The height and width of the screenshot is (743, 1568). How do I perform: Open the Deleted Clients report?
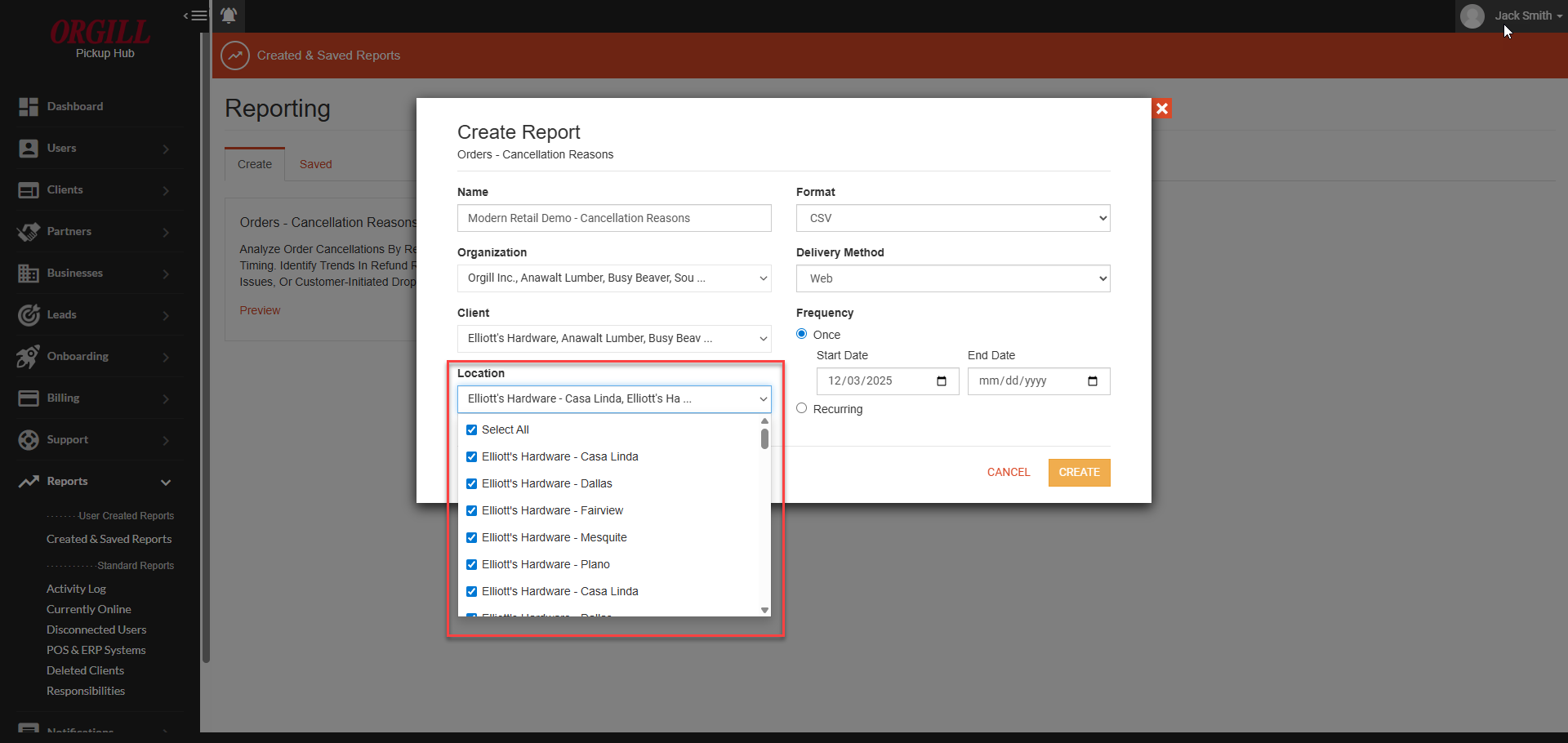pyautogui.click(x=86, y=670)
